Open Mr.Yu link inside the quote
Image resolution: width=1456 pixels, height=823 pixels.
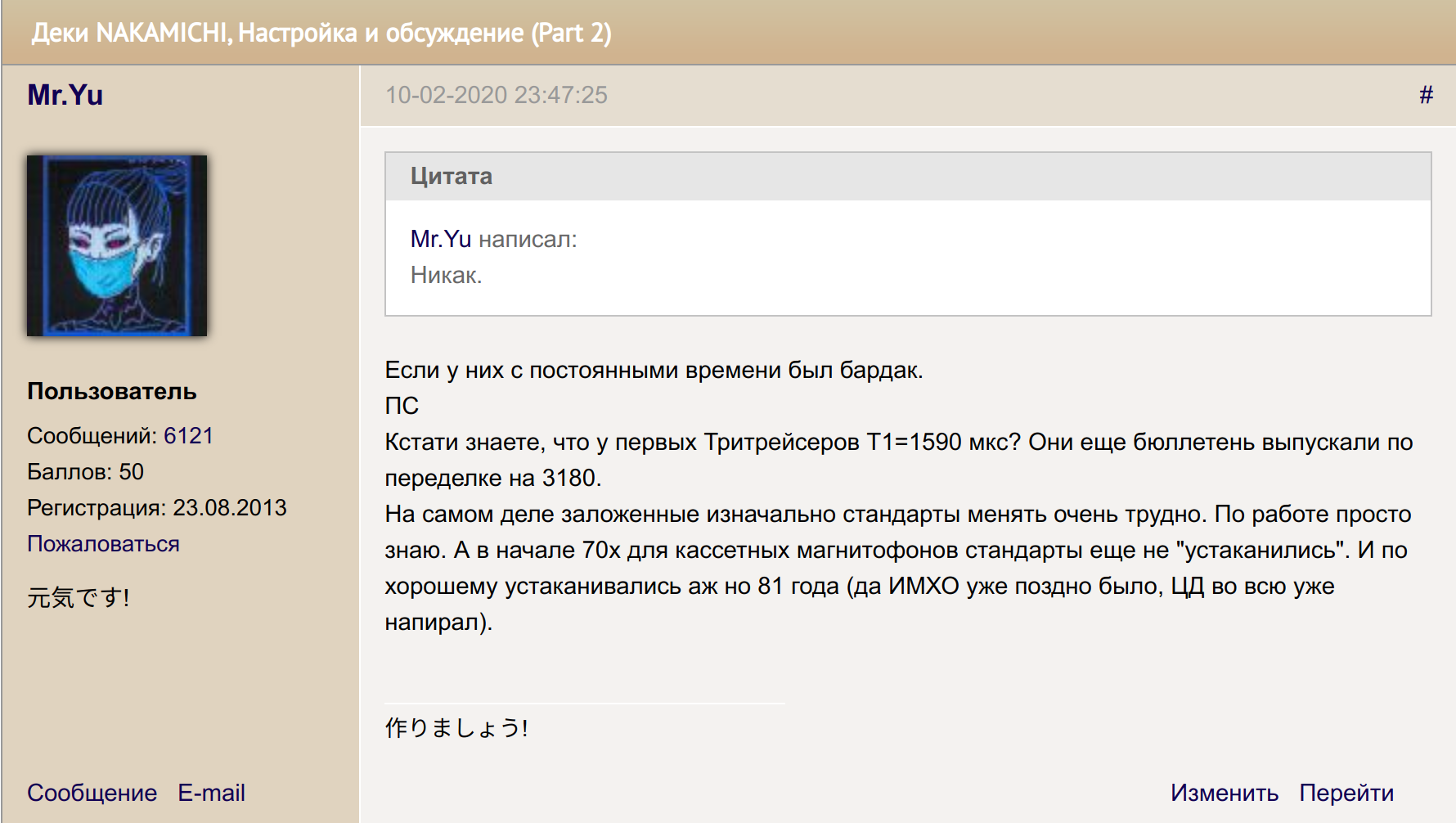[441, 239]
